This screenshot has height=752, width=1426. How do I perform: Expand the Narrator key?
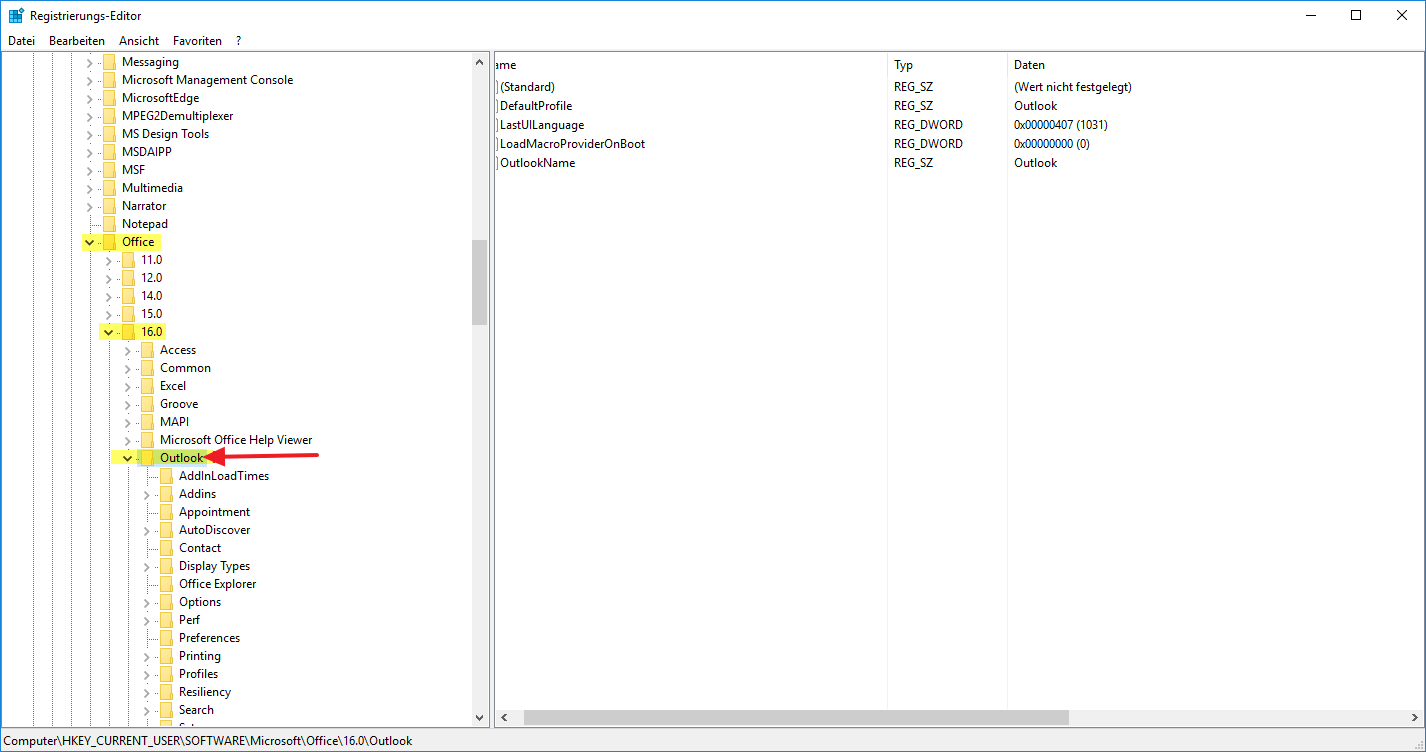[x=90, y=206]
